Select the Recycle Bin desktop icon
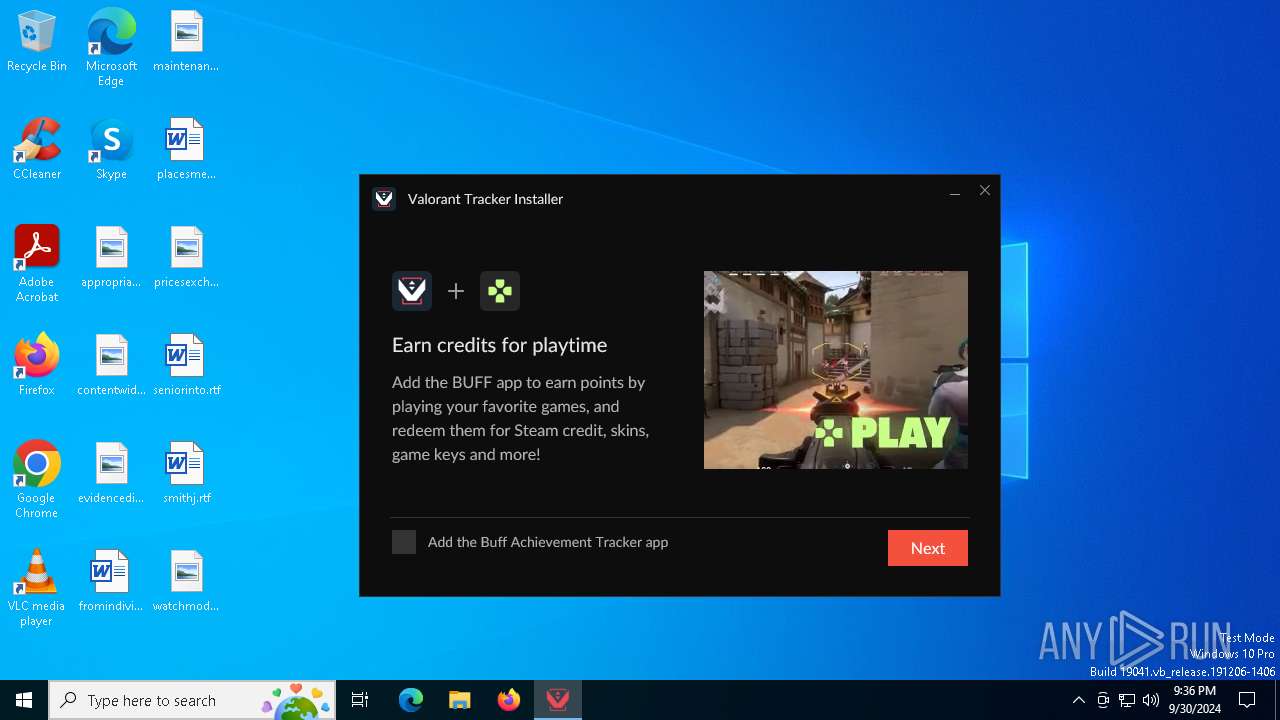Image resolution: width=1280 pixels, height=720 pixels. pyautogui.click(x=37, y=42)
